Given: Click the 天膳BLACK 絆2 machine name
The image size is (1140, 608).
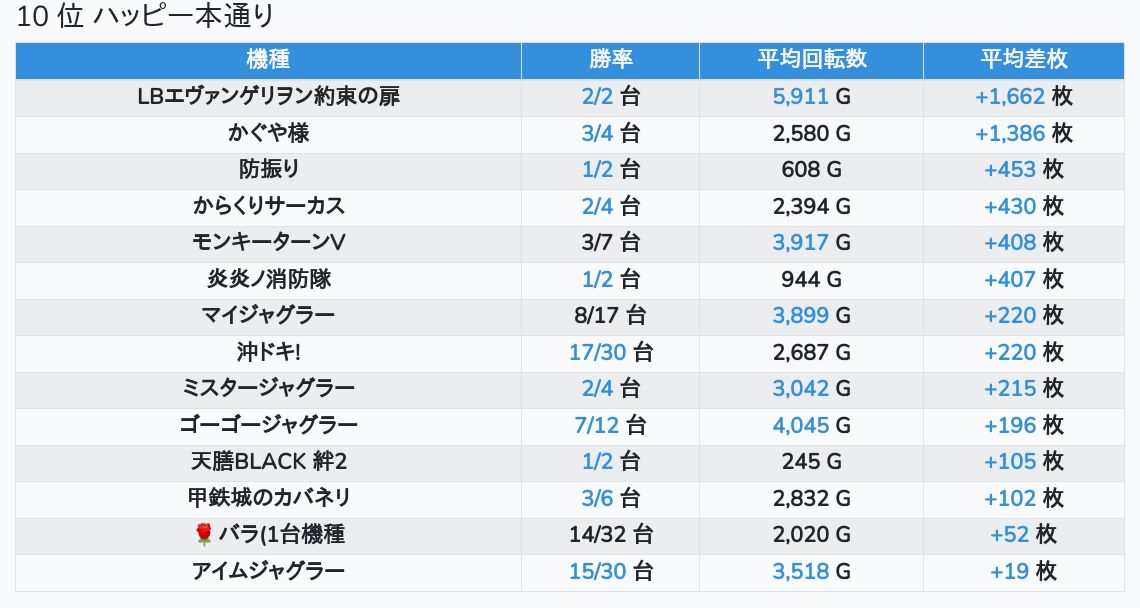Looking at the screenshot, I should [x=269, y=462].
